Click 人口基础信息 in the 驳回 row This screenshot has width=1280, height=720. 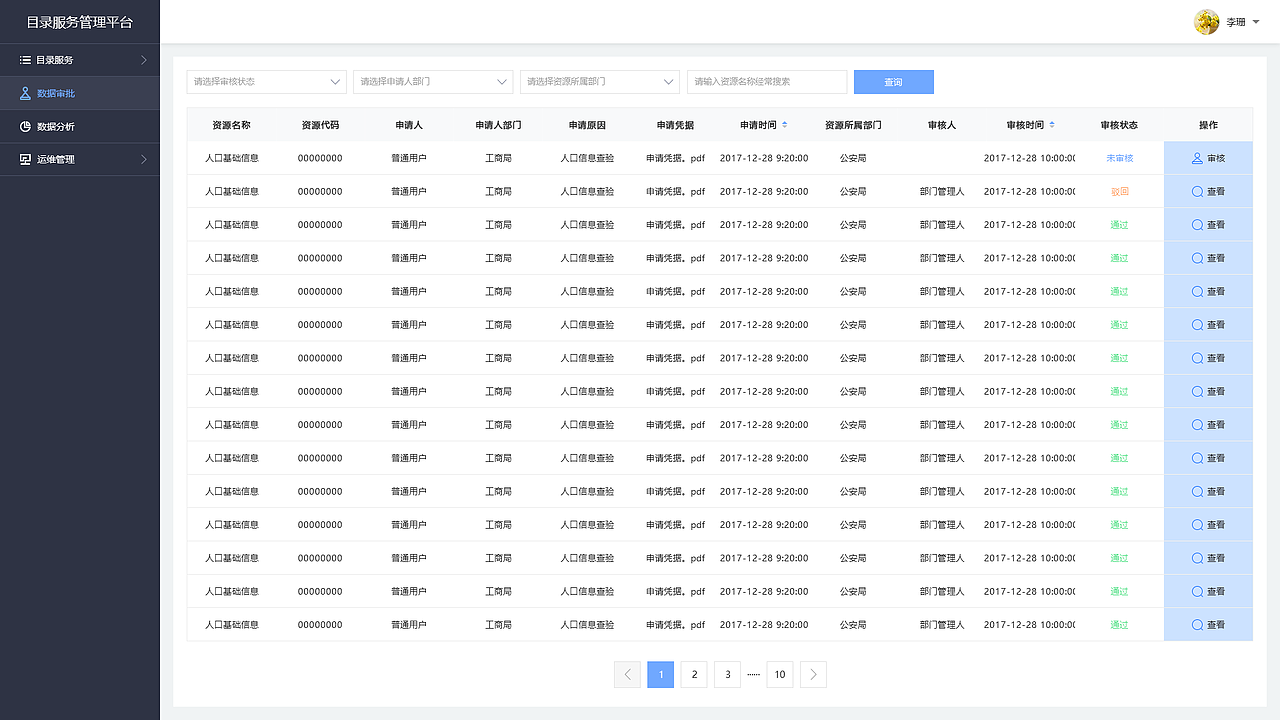tap(232, 191)
